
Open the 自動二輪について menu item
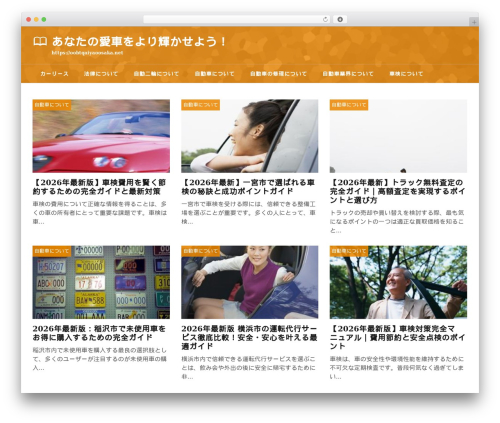point(156,74)
